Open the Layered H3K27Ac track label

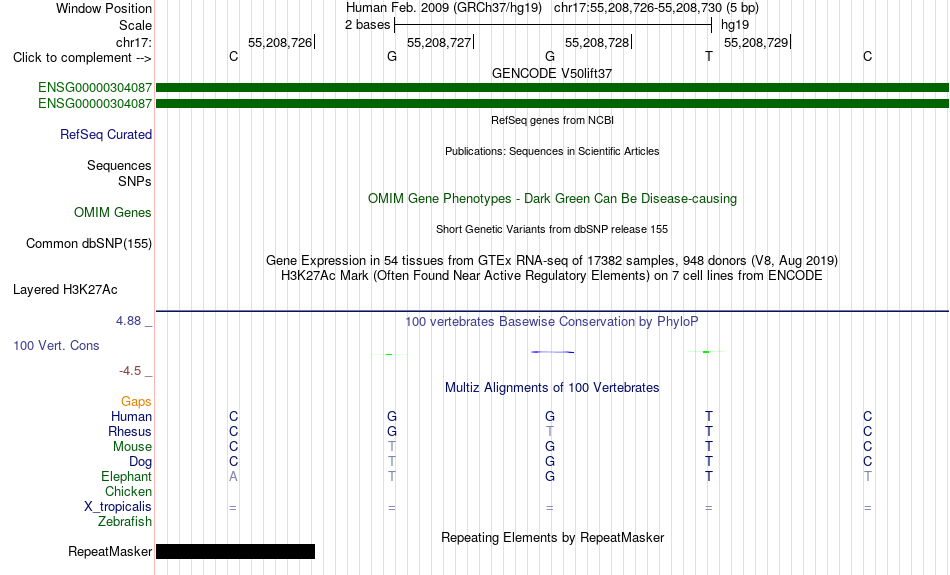65,290
